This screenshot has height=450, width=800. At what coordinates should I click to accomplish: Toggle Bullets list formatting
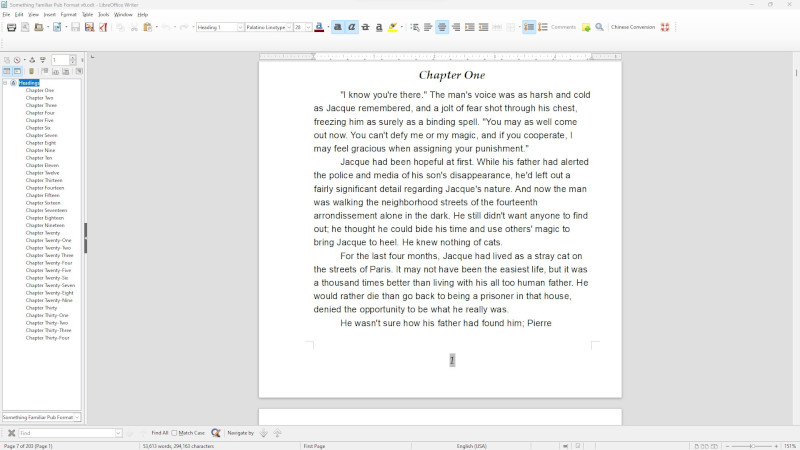(529, 27)
